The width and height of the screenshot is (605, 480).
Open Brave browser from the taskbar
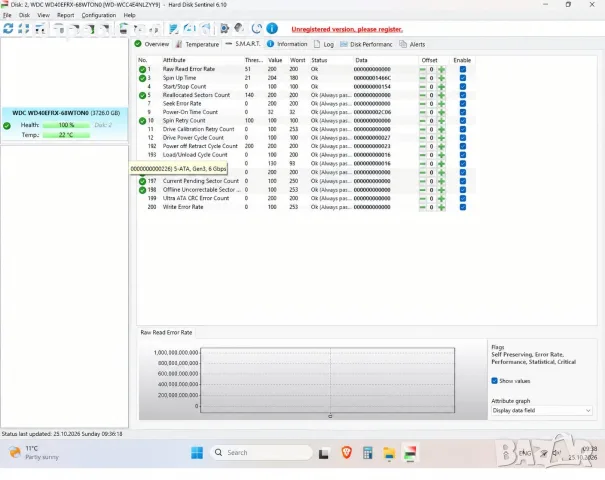(x=346, y=452)
